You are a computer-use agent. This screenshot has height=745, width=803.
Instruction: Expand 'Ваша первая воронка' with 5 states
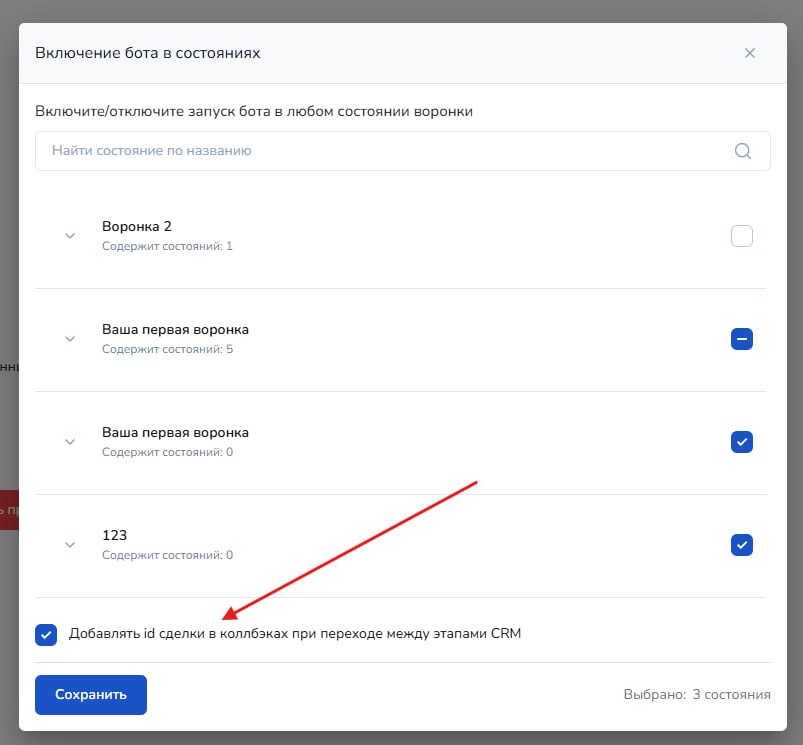point(70,339)
